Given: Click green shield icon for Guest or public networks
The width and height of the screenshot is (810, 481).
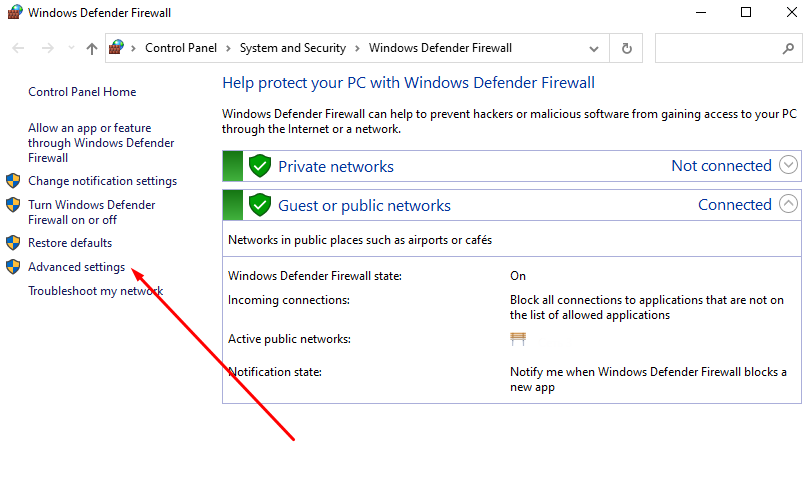Looking at the screenshot, I should [x=260, y=205].
